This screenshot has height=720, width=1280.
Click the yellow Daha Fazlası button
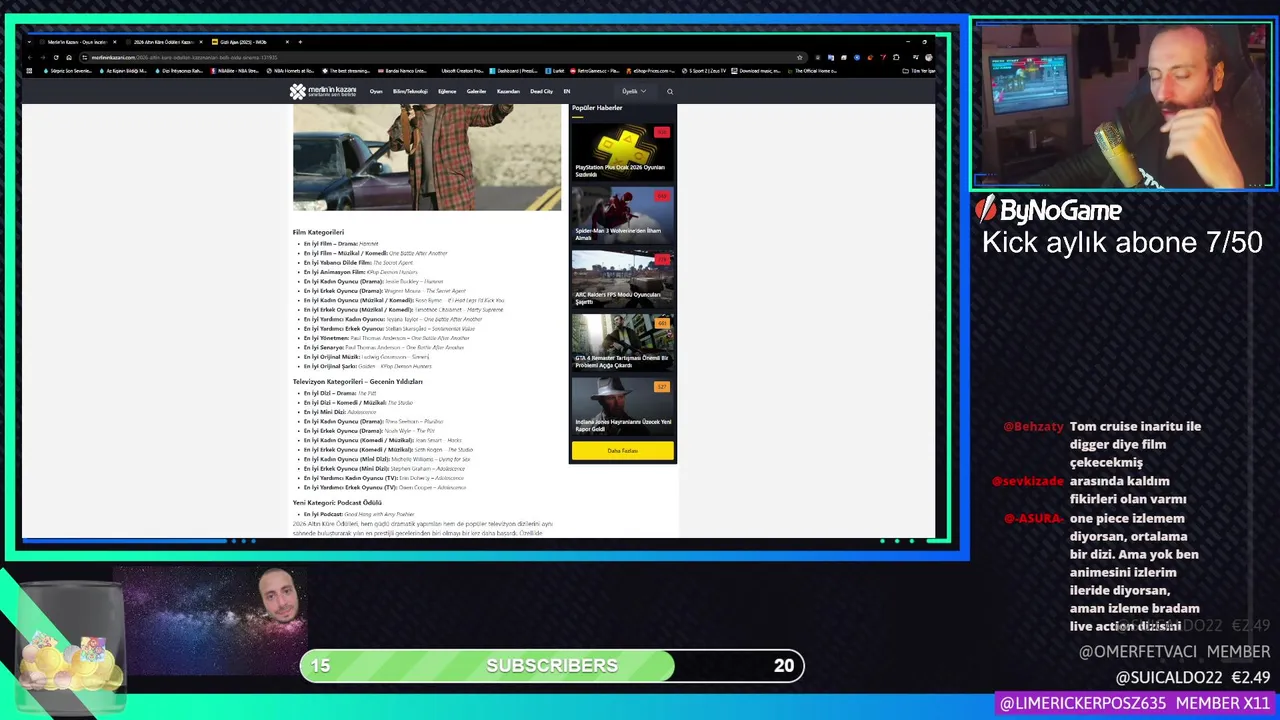click(x=622, y=451)
